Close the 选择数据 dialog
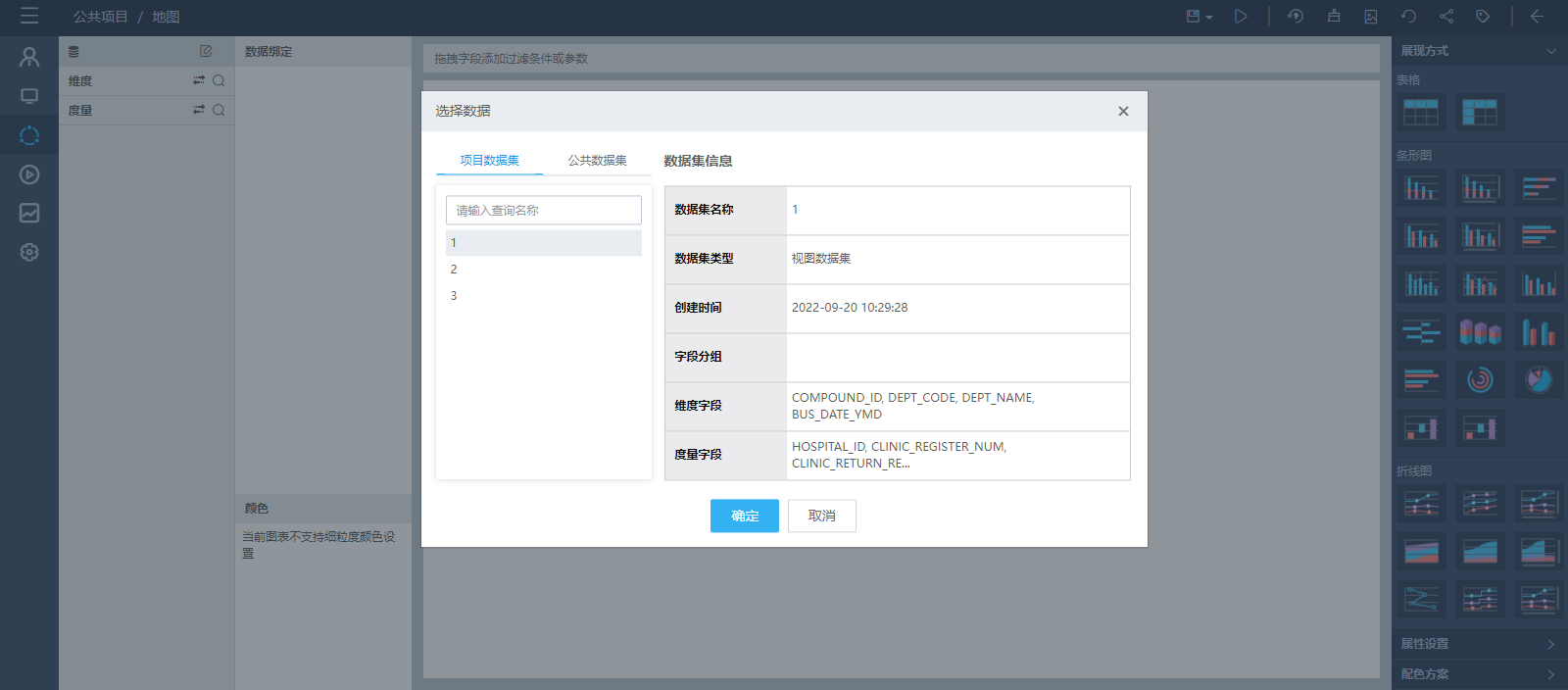The width and height of the screenshot is (1568, 690). click(x=1123, y=111)
